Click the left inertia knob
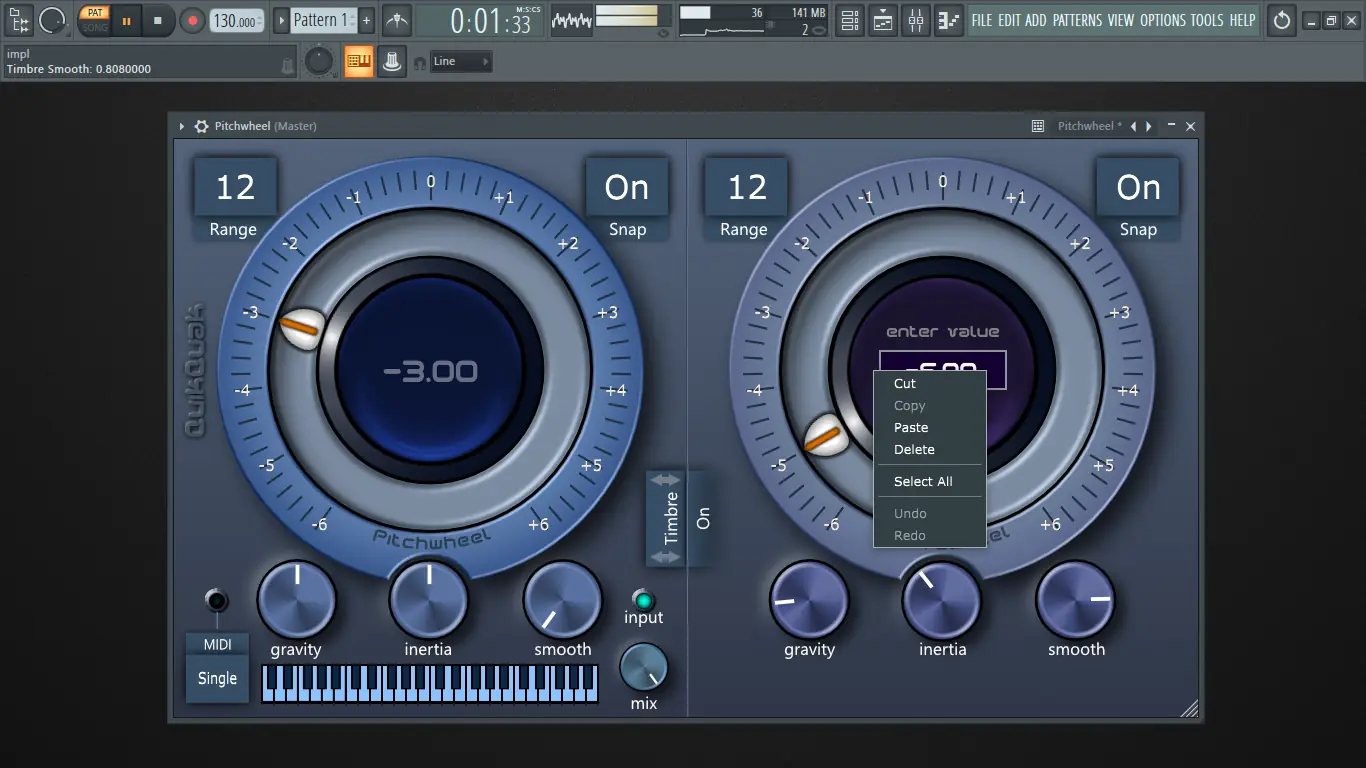Viewport: 1366px width, 768px height. [x=429, y=600]
